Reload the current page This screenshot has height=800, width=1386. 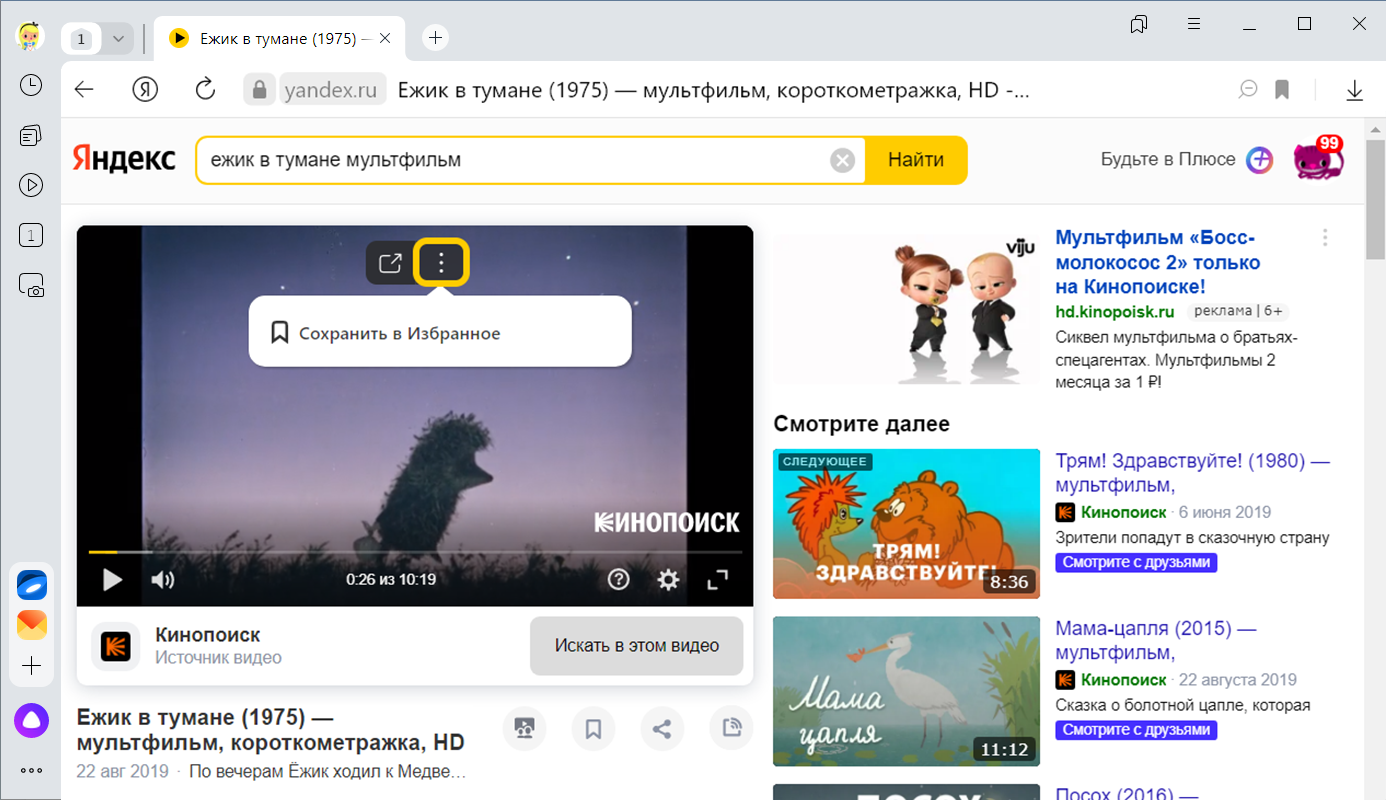(205, 90)
